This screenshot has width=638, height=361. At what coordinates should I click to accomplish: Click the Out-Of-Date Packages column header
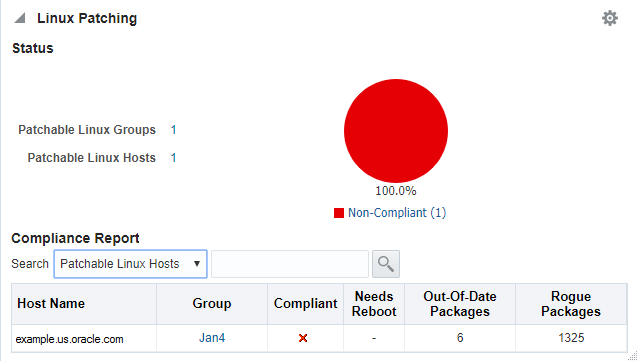[x=460, y=304]
